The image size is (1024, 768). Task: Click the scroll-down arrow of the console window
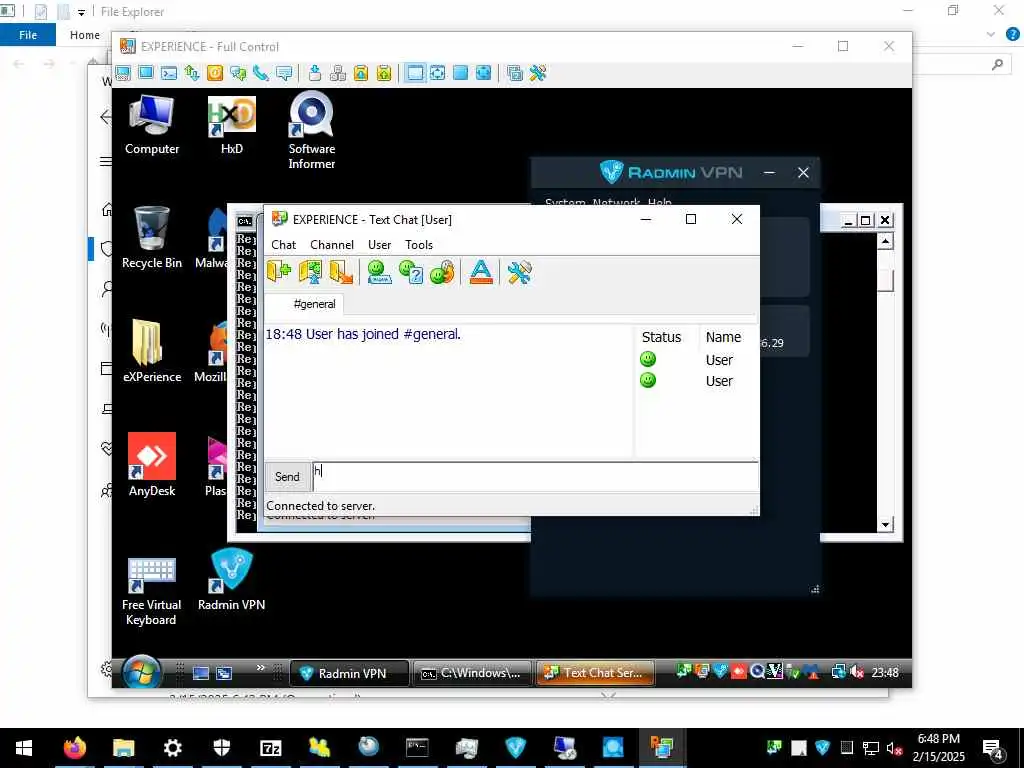point(886,524)
